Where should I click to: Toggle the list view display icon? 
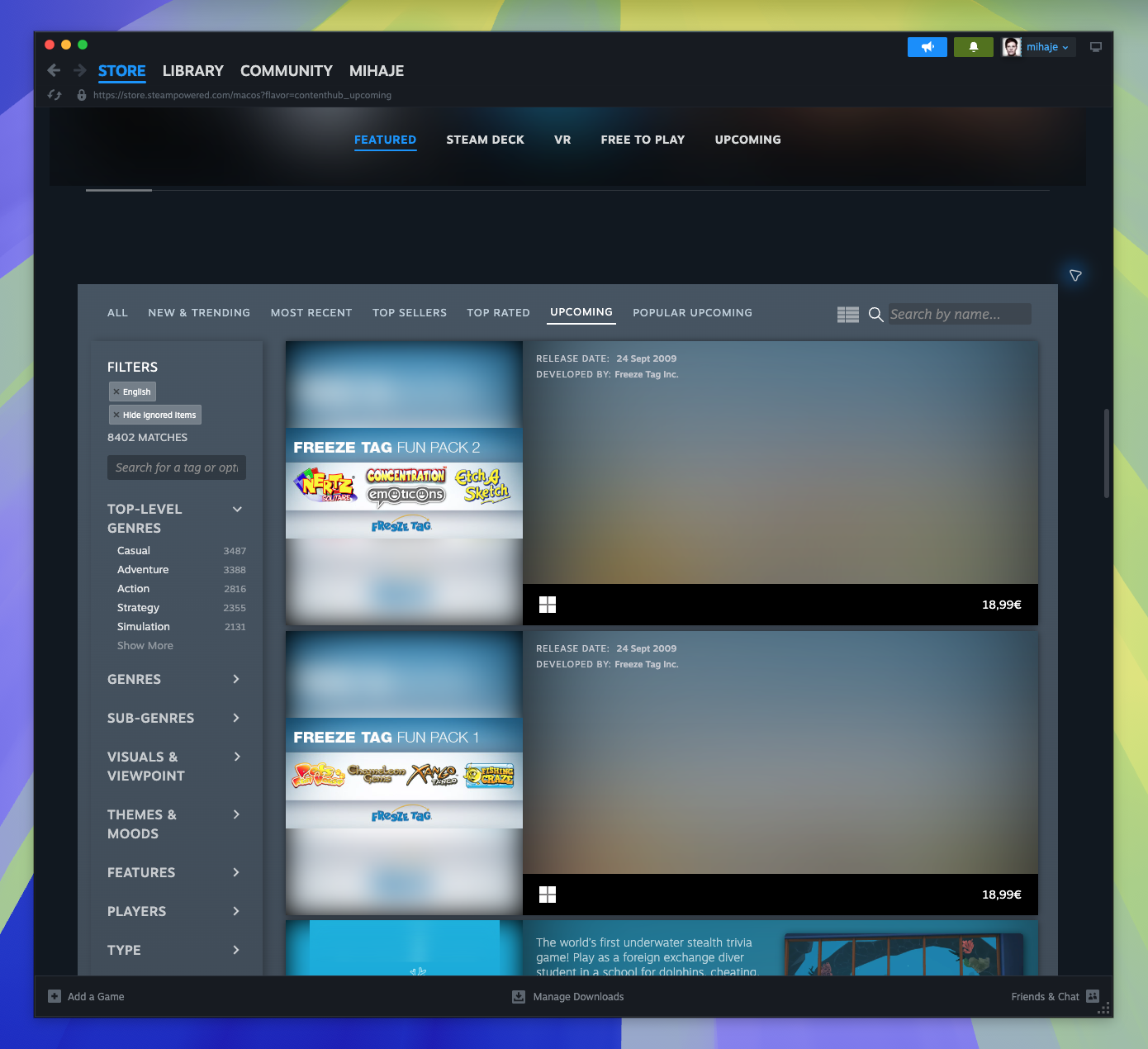(848, 315)
